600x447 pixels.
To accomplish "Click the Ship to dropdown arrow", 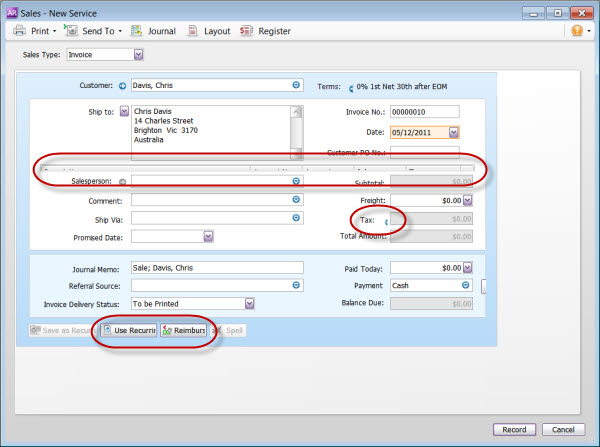I will tap(124, 111).
